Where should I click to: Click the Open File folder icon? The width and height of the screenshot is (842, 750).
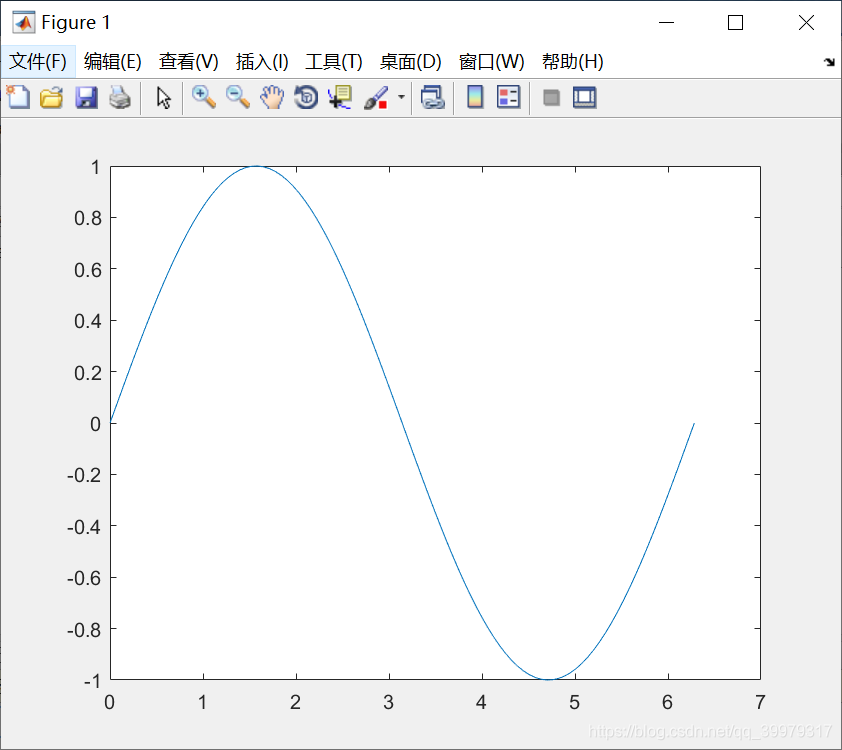tap(52, 98)
